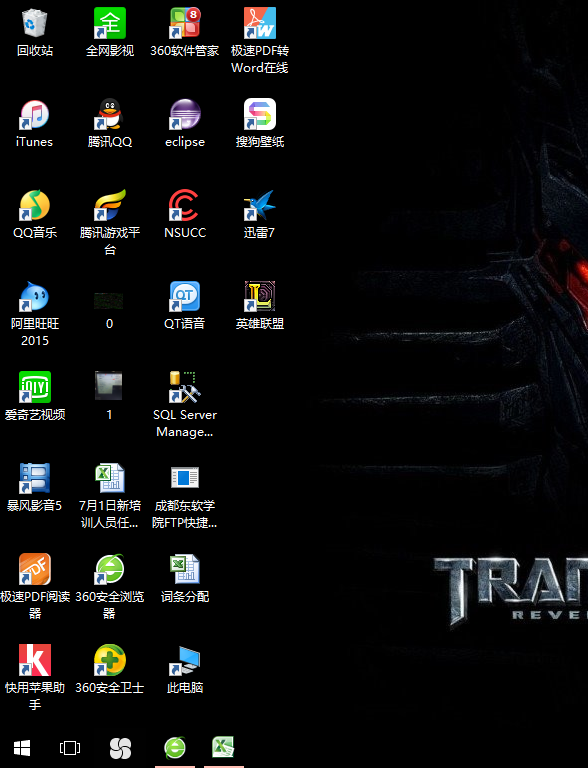Select the NSUCC desktop icon
The image size is (588, 768).
185,205
